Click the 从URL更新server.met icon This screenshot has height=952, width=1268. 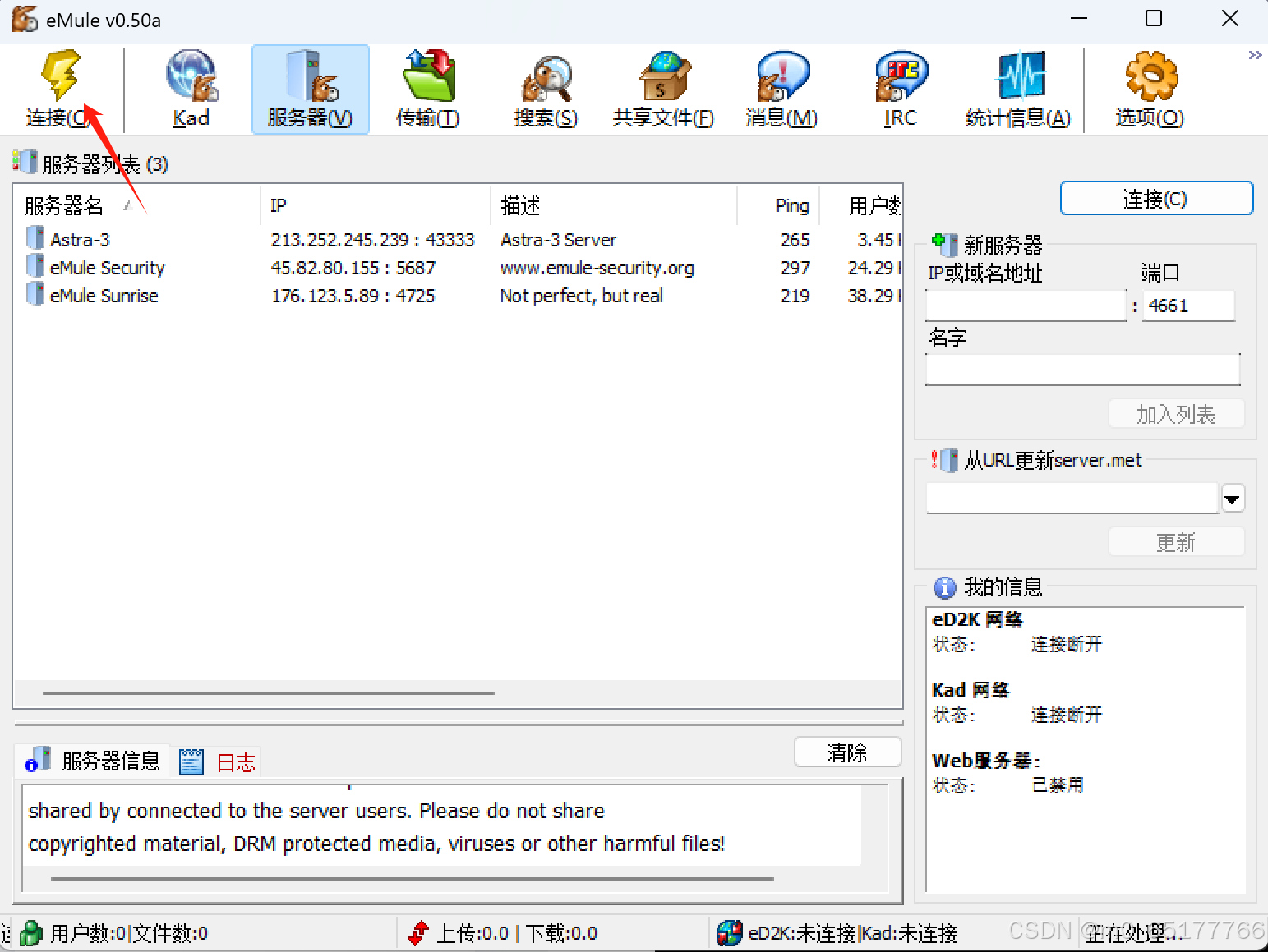tap(944, 460)
